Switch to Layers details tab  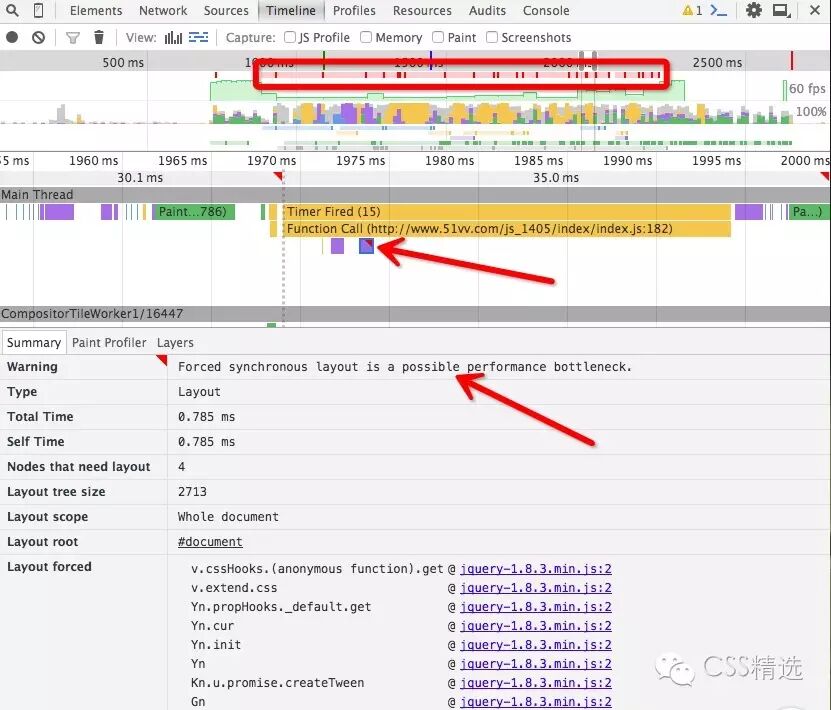pos(175,343)
